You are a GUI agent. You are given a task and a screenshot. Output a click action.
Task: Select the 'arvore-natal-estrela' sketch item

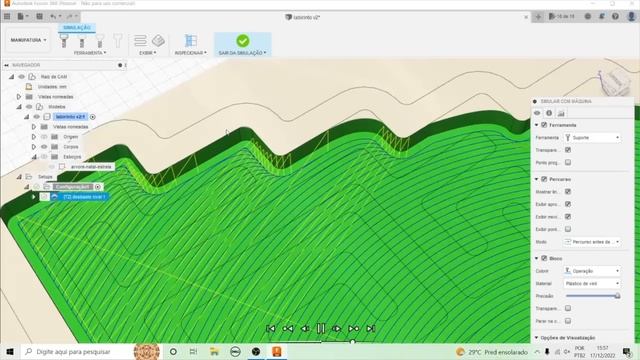pyautogui.click(x=91, y=167)
